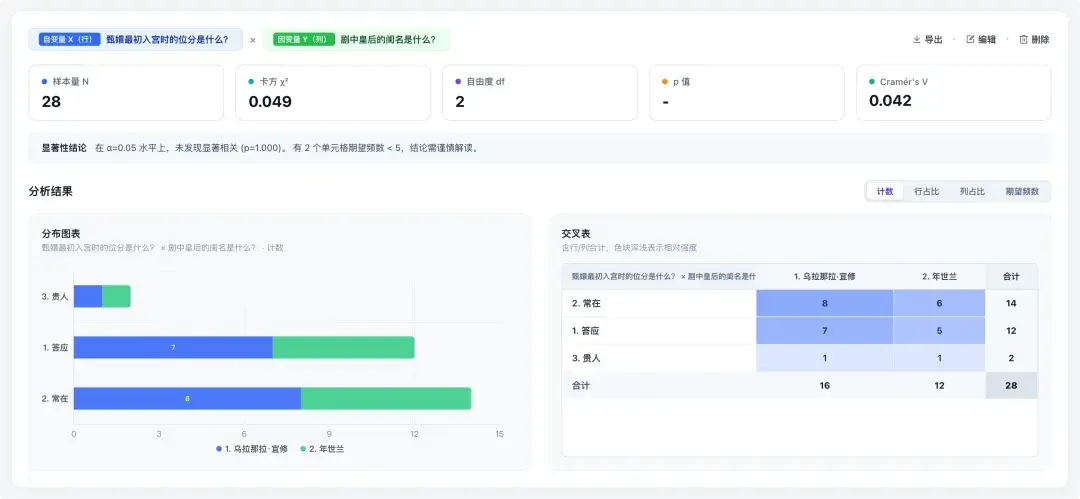Click the 删除 delete button label
Image resolution: width=1080 pixels, height=499 pixels.
point(1040,40)
